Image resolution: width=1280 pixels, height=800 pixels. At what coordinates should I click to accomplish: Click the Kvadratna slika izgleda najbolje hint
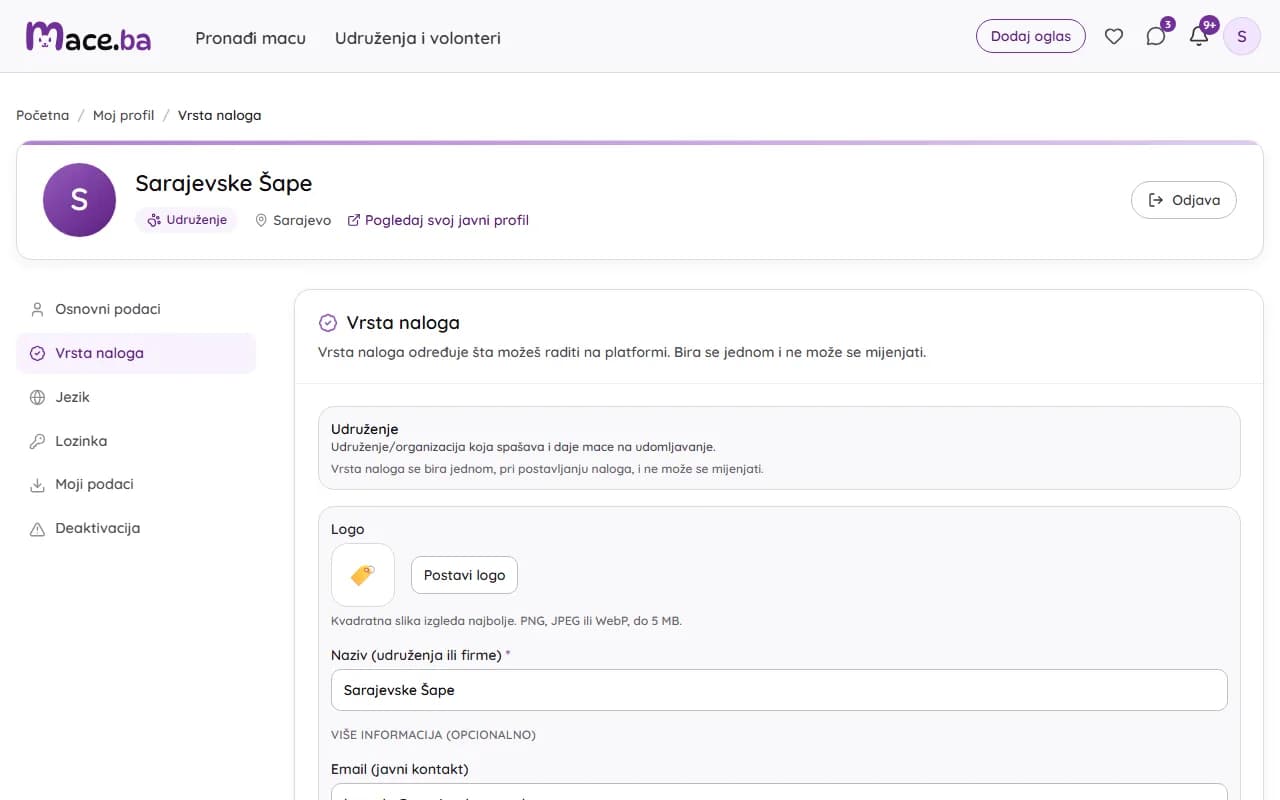tap(506, 621)
